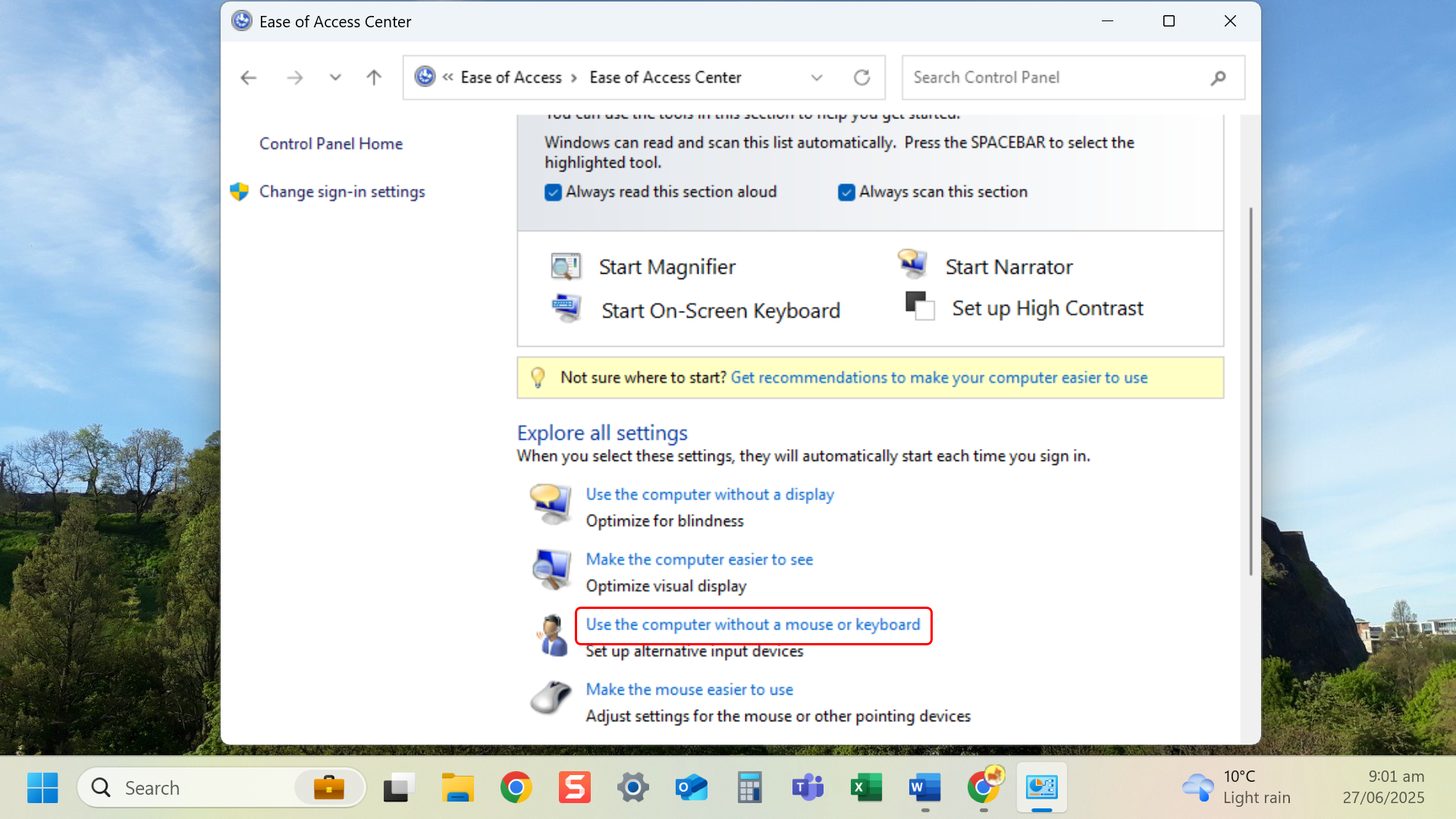Click the lightbulb recommendation icon
The width and height of the screenshot is (1456, 819).
point(538,378)
